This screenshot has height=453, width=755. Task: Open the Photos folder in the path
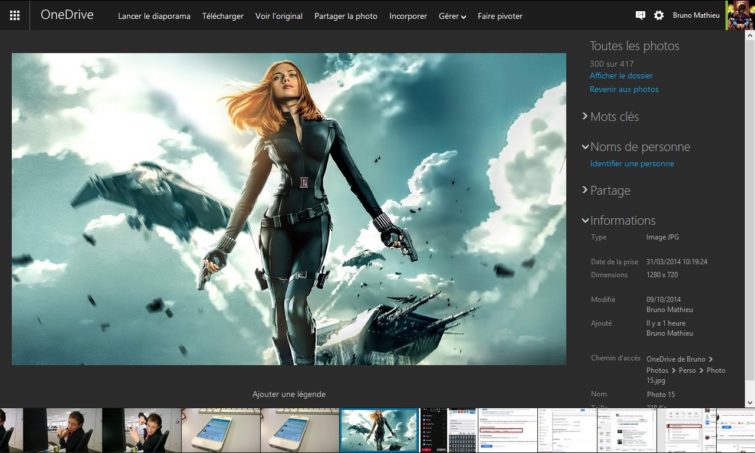tap(657, 370)
